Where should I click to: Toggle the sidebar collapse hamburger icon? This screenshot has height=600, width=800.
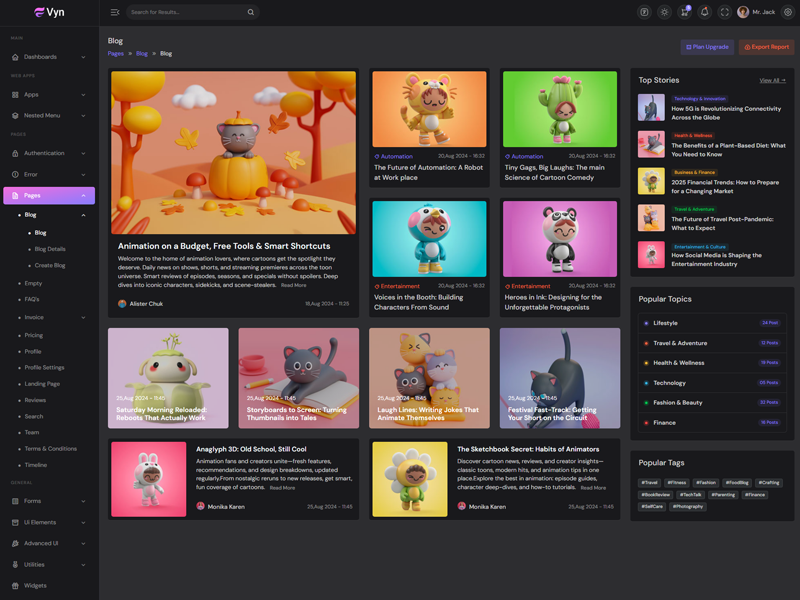click(115, 12)
